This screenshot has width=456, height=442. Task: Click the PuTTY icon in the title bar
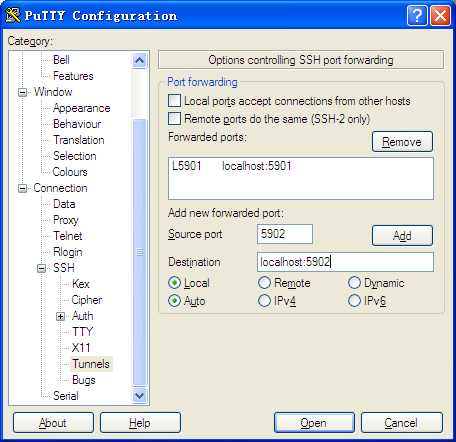[13, 15]
